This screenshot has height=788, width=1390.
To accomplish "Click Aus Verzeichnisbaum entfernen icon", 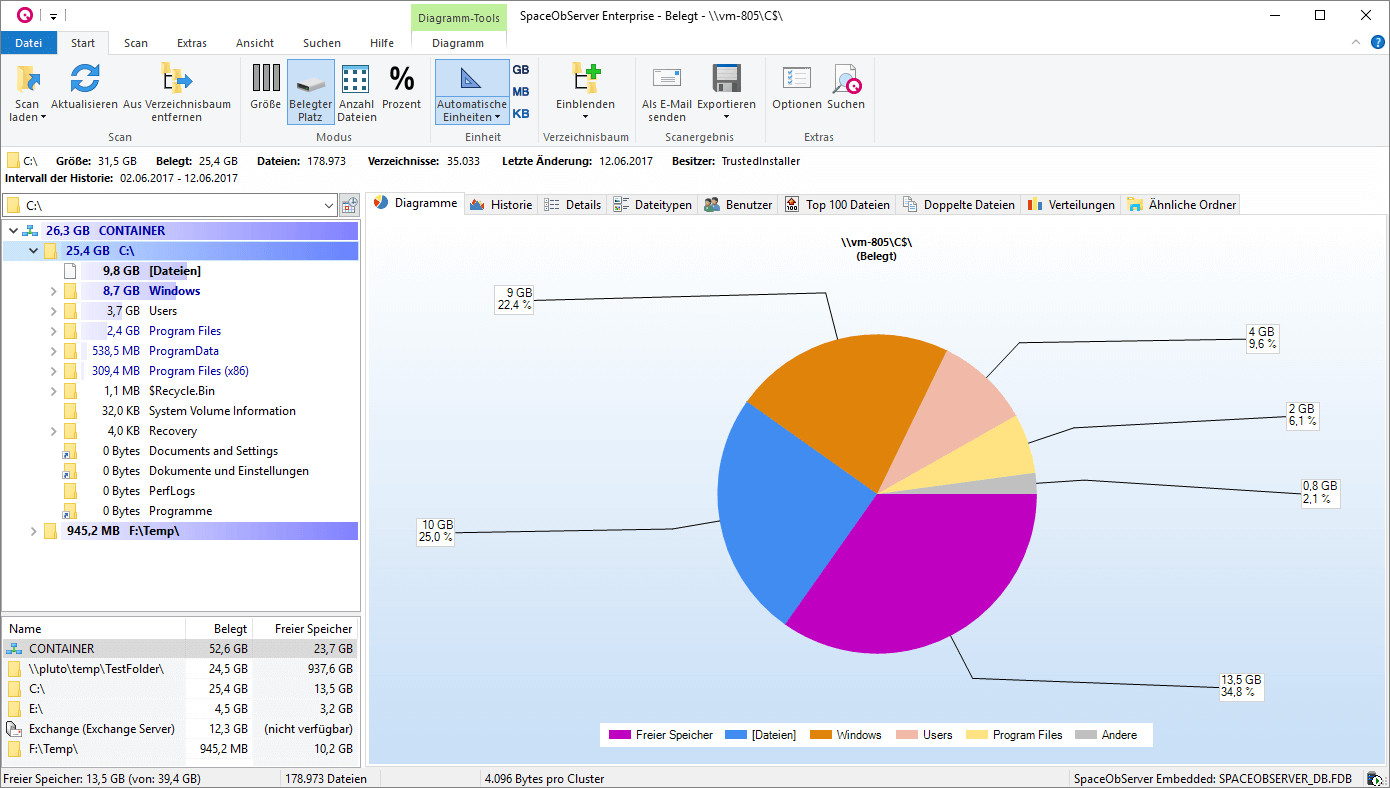I will tap(176, 79).
